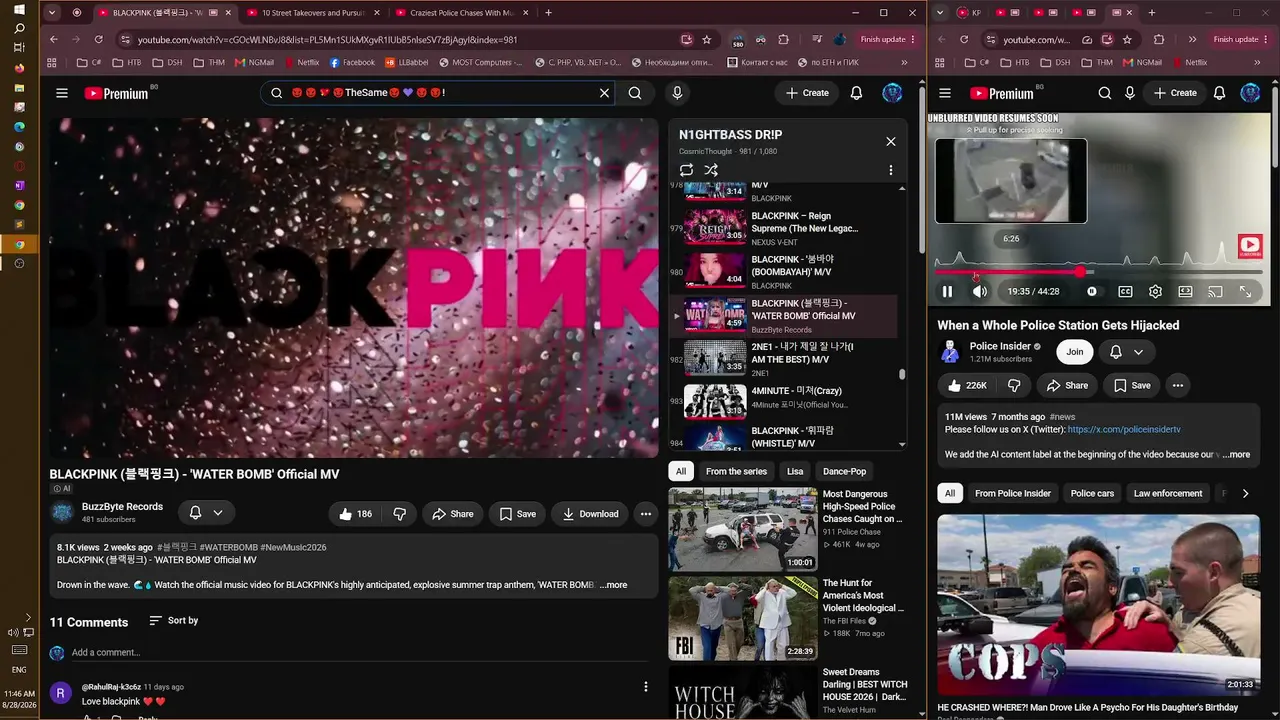Open the Netflix bookmark in left window
This screenshot has width=1280, height=720.
[x=301, y=62]
